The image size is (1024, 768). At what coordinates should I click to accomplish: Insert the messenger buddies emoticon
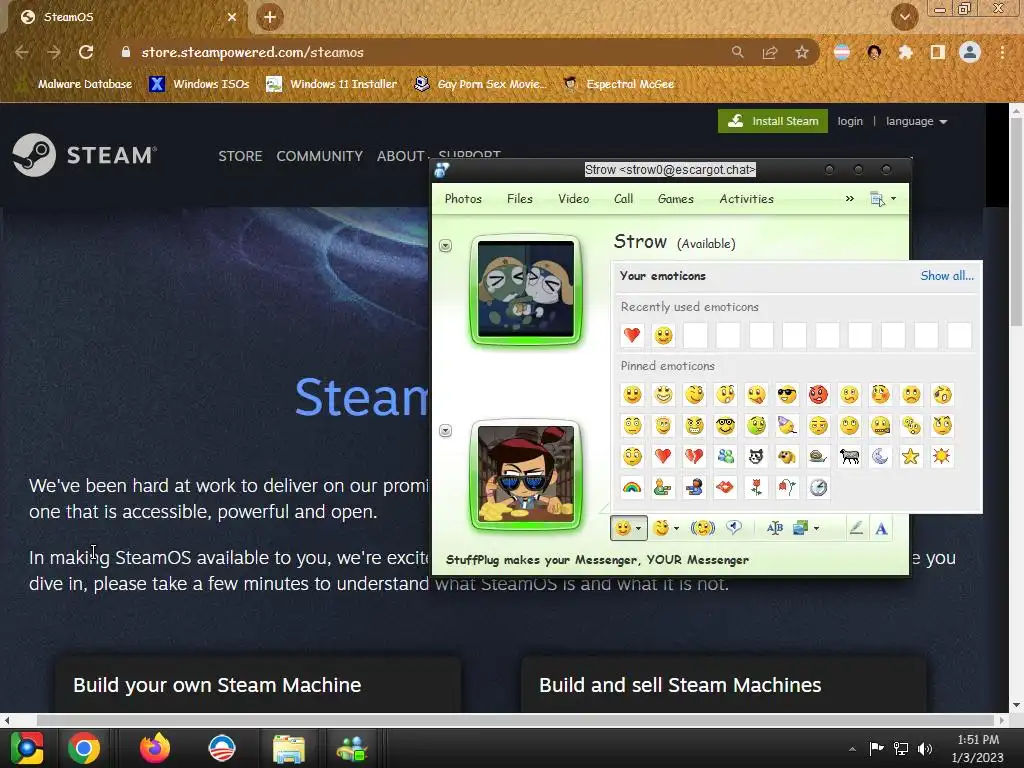pos(725,456)
